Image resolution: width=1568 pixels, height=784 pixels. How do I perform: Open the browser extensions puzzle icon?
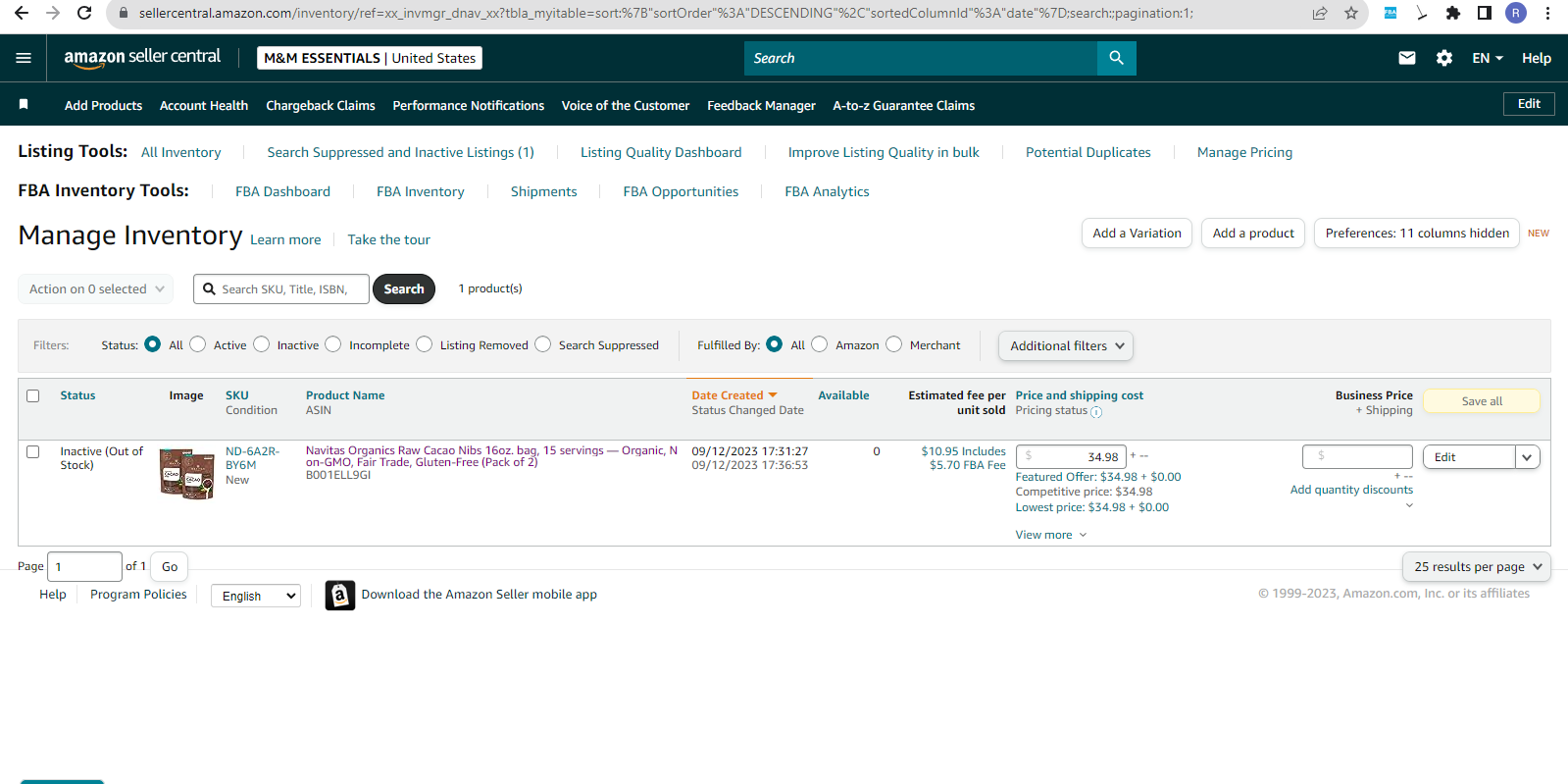click(1453, 13)
